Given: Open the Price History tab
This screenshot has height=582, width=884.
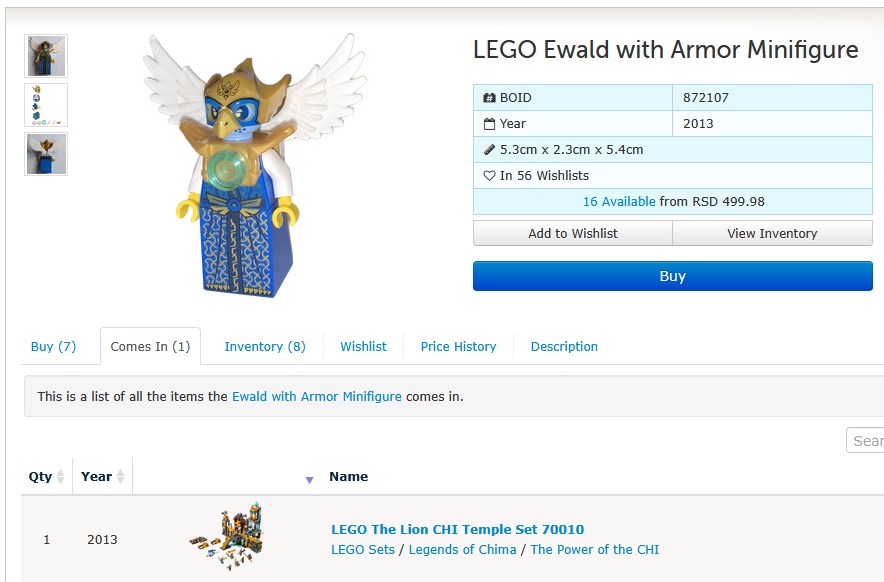Looking at the screenshot, I should [x=458, y=346].
